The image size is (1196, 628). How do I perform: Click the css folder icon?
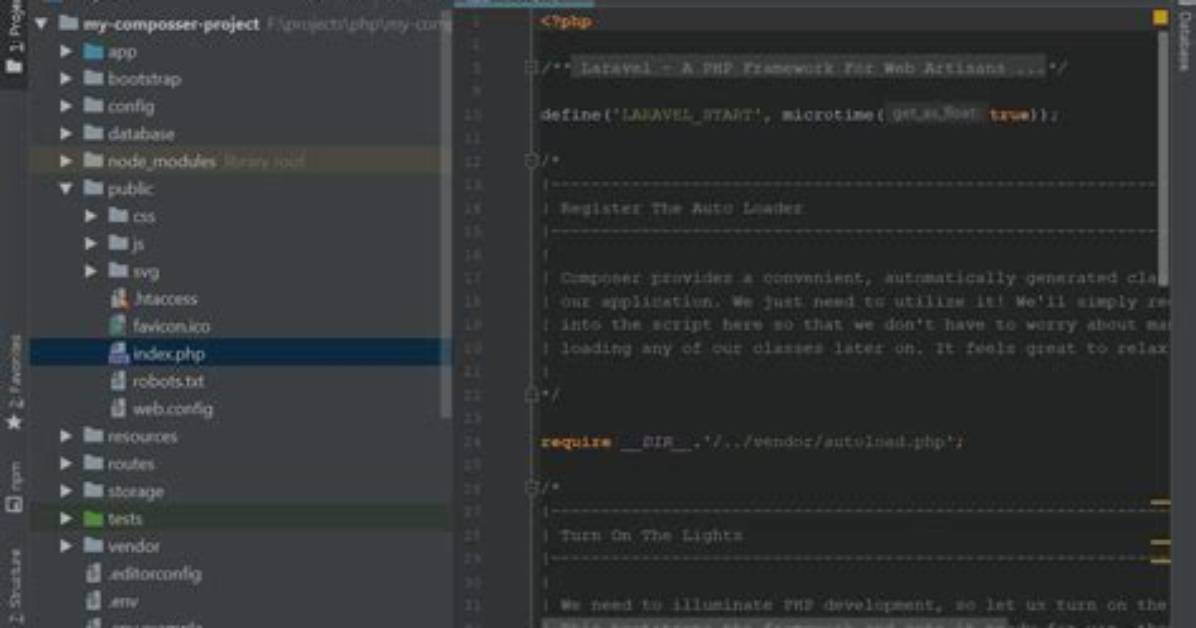point(117,215)
